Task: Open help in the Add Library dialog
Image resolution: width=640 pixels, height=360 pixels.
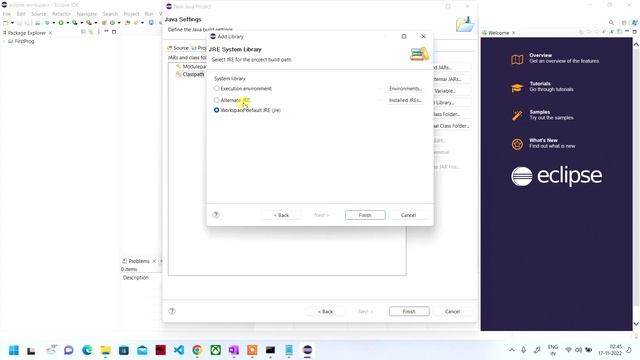Action: click(x=216, y=215)
